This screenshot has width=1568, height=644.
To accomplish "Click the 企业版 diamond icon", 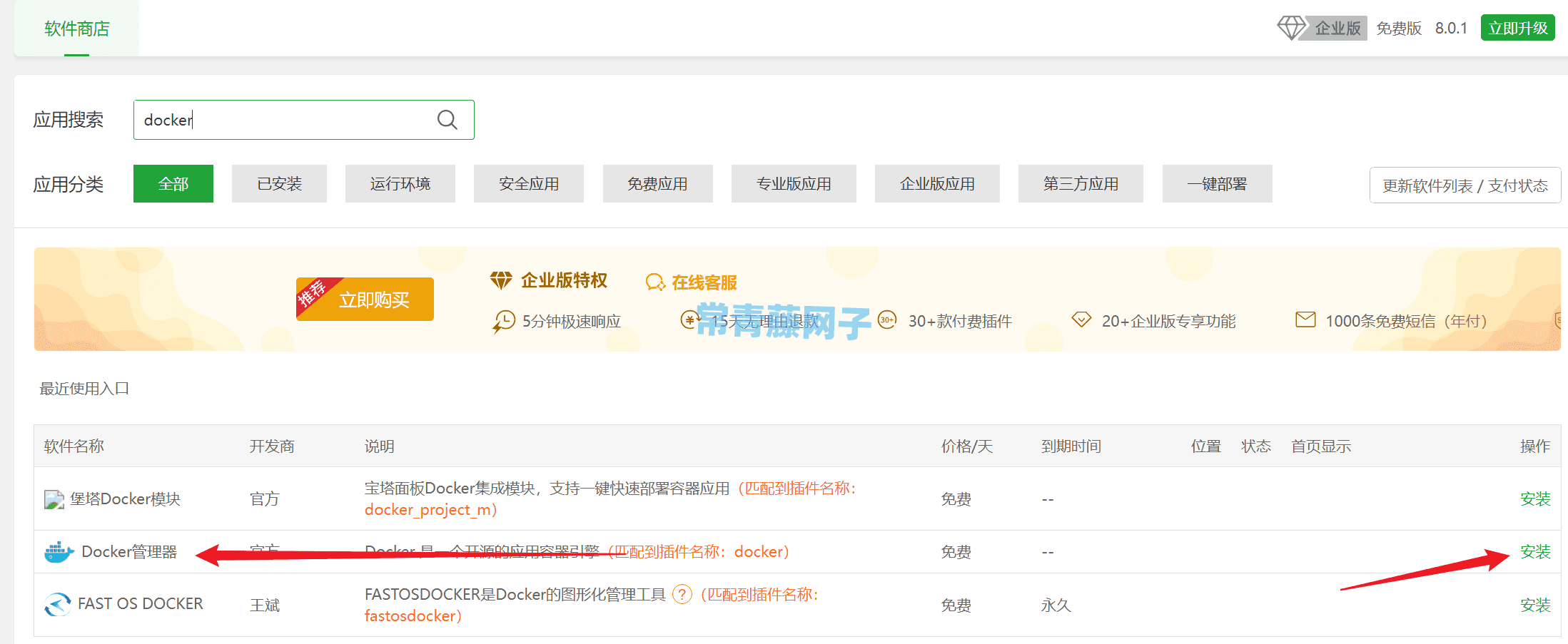I will point(1292,27).
